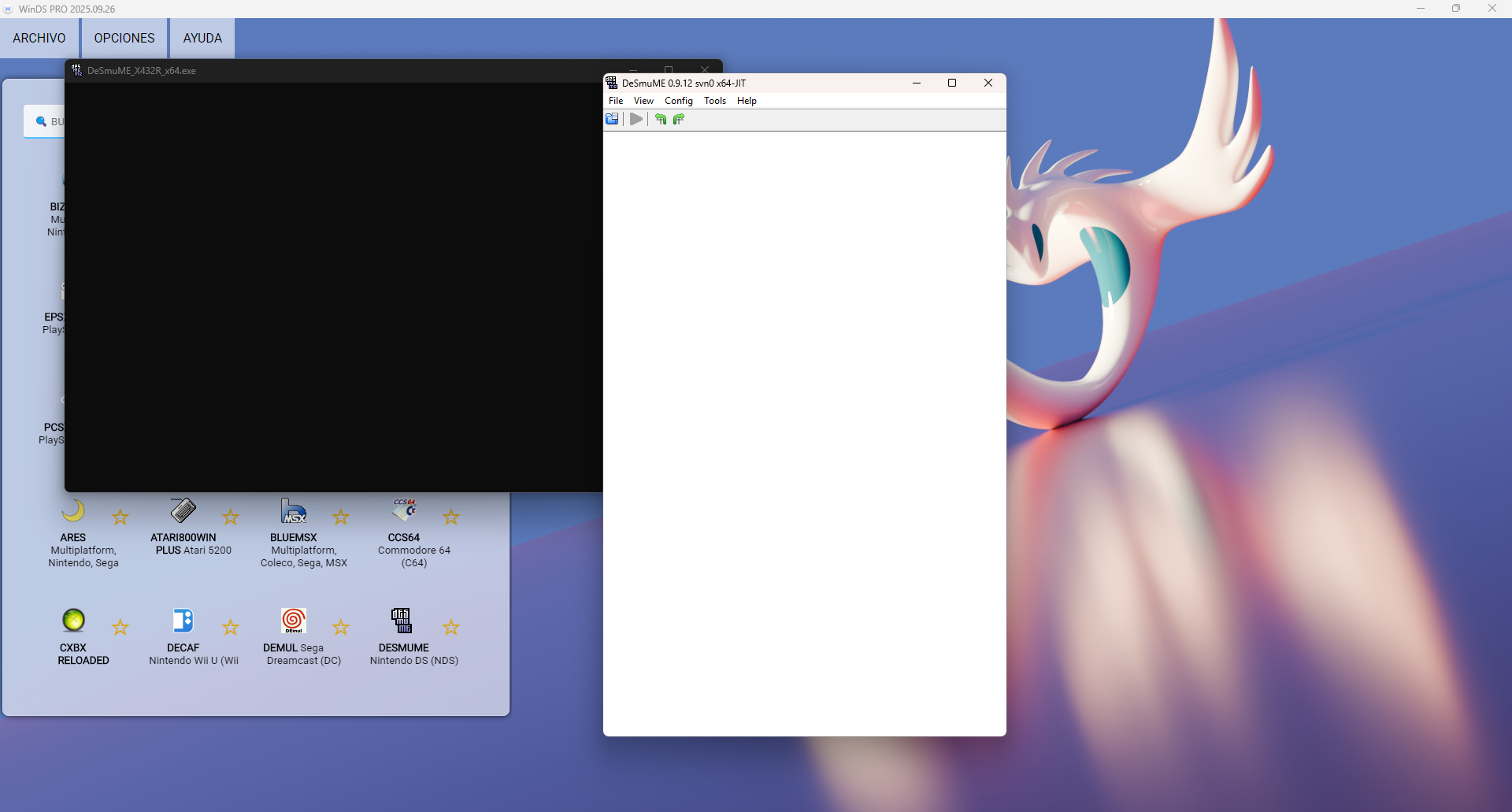The image size is (1512, 812).
Task: Open the File menu in DeSmuME
Action: click(616, 101)
